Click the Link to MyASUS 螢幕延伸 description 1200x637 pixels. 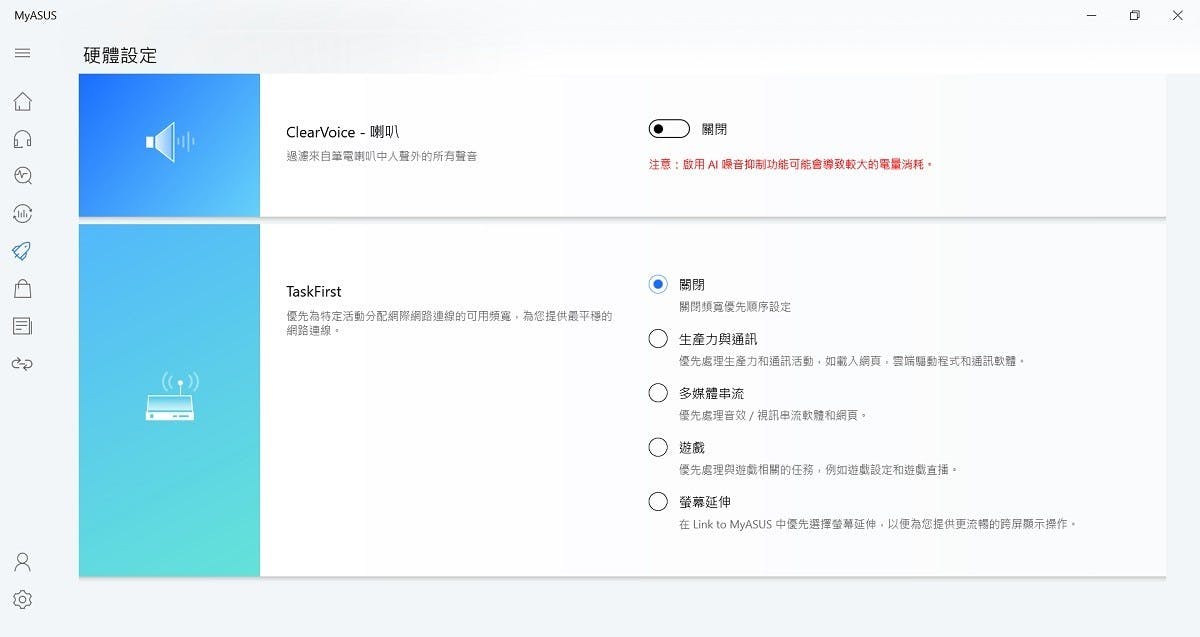pos(878,523)
